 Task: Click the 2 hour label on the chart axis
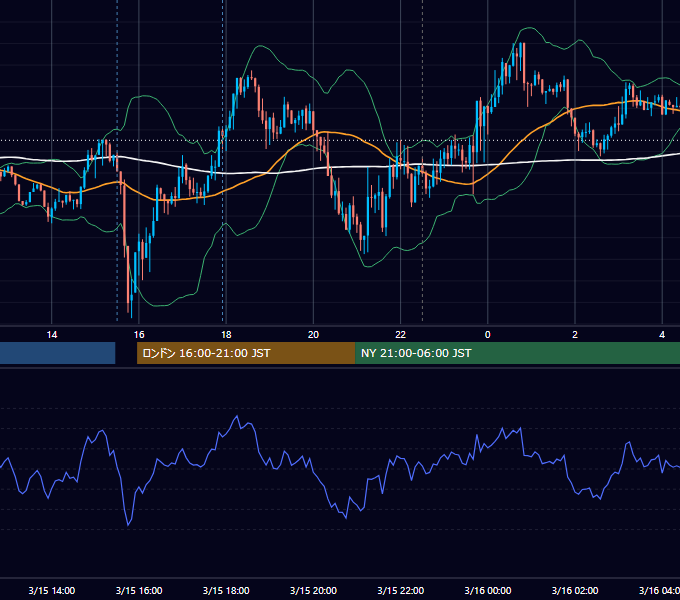tap(575, 335)
